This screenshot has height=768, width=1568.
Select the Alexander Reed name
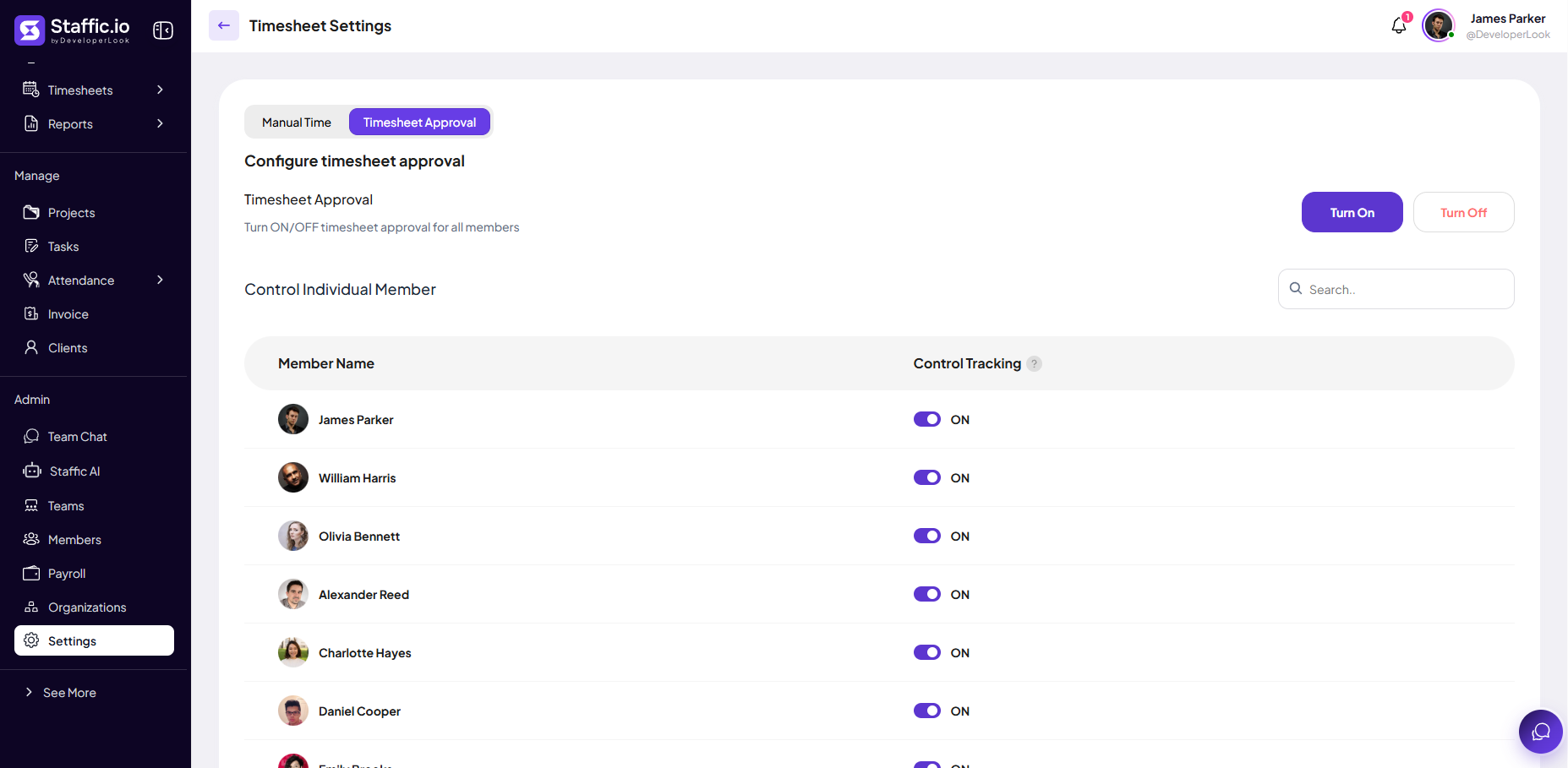(363, 595)
